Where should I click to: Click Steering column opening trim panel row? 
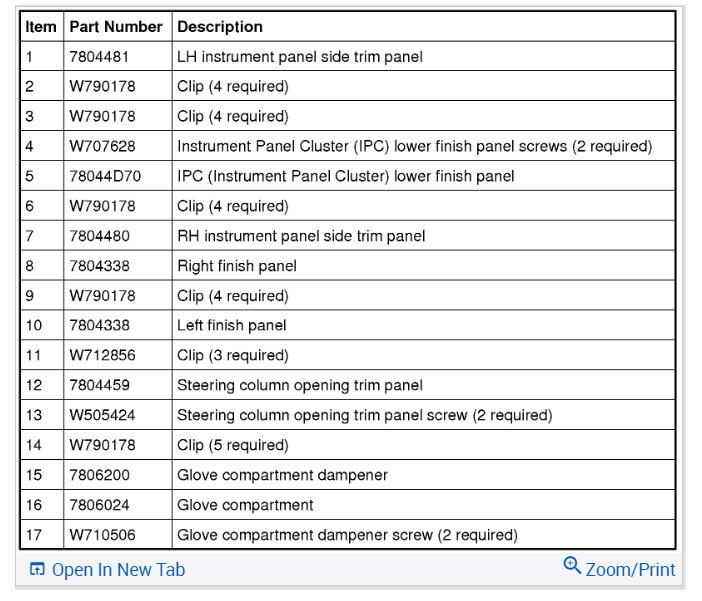coord(300,385)
